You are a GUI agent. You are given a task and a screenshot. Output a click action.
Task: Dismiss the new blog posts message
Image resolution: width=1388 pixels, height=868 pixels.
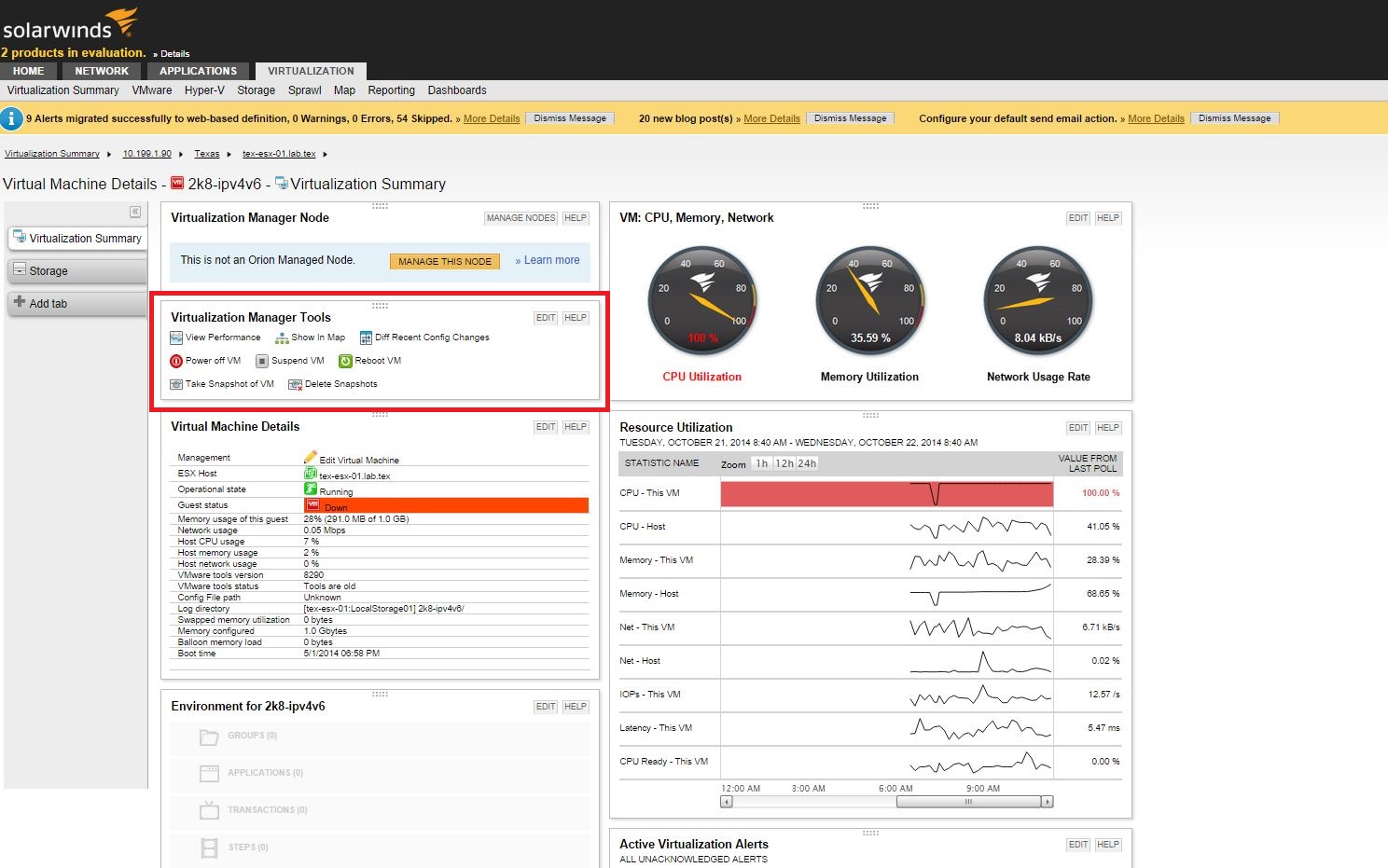tap(850, 118)
